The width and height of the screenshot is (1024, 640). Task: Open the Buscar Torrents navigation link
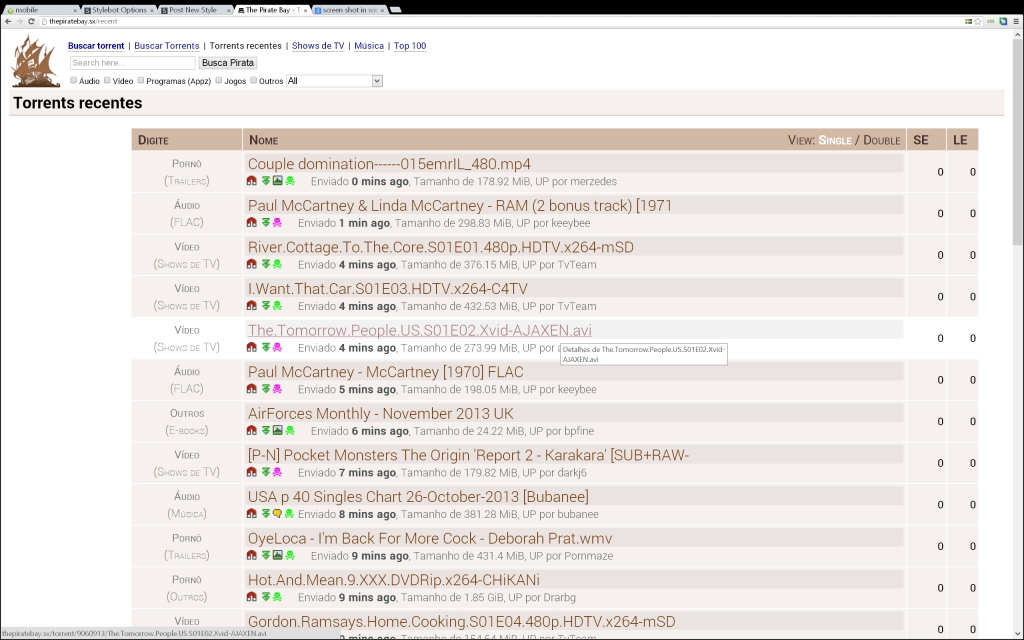[x=167, y=46]
